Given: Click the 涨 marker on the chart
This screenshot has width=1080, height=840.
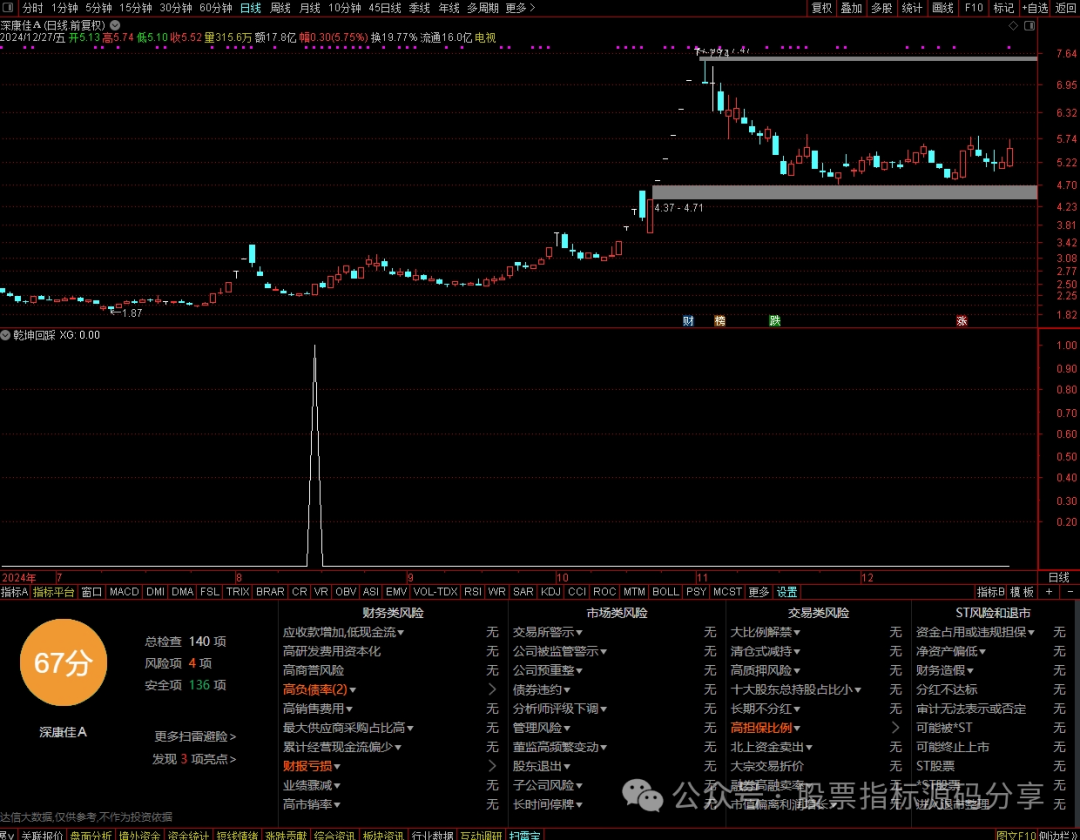Looking at the screenshot, I should 962,321.
